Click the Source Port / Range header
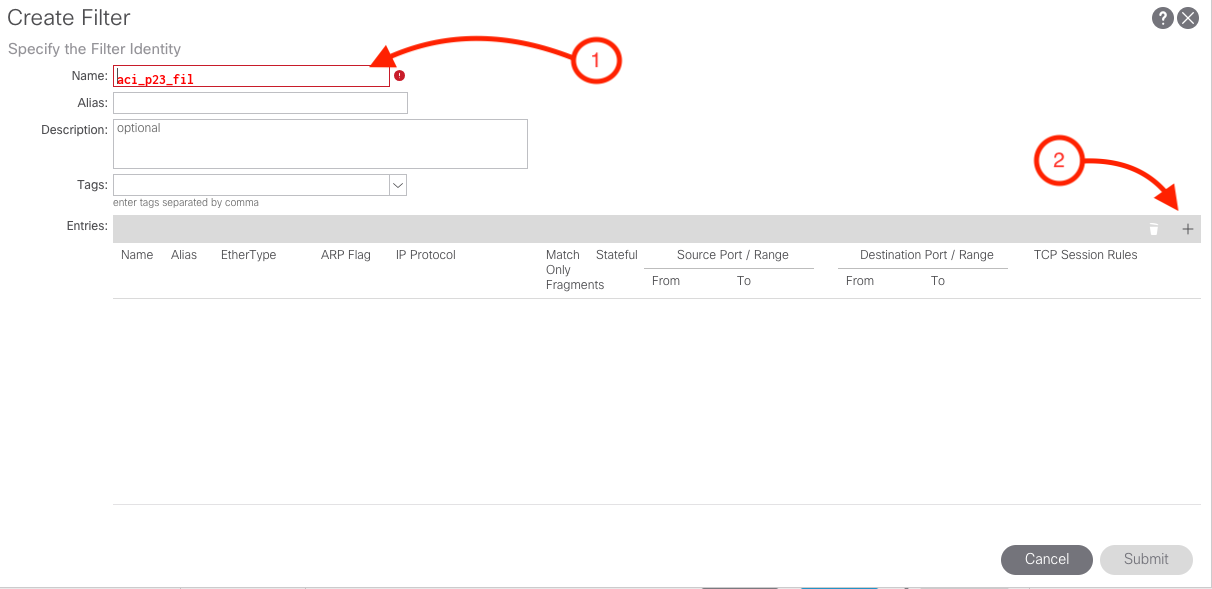The height and width of the screenshot is (589, 1212). pos(732,255)
